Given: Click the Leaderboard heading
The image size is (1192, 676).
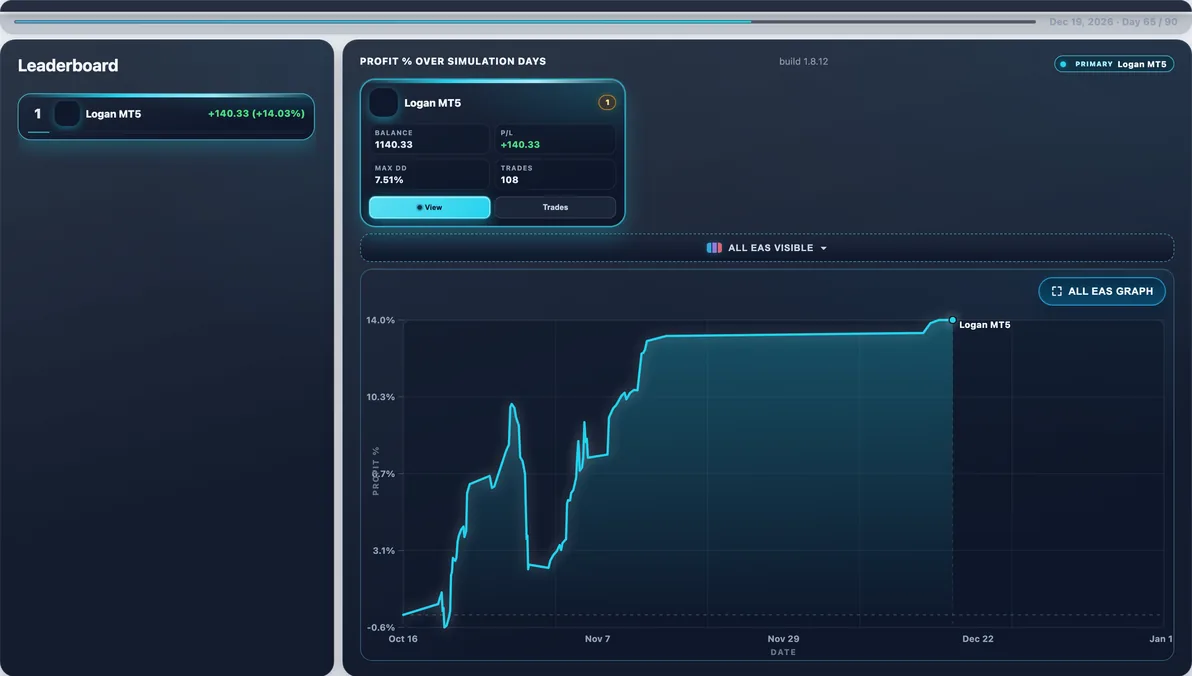Looking at the screenshot, I should point(68,65).
